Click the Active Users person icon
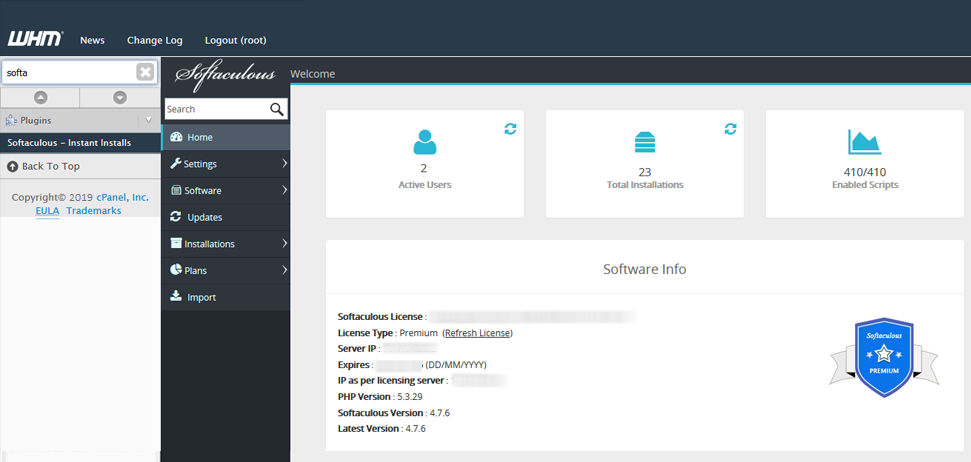 [425, 142]
